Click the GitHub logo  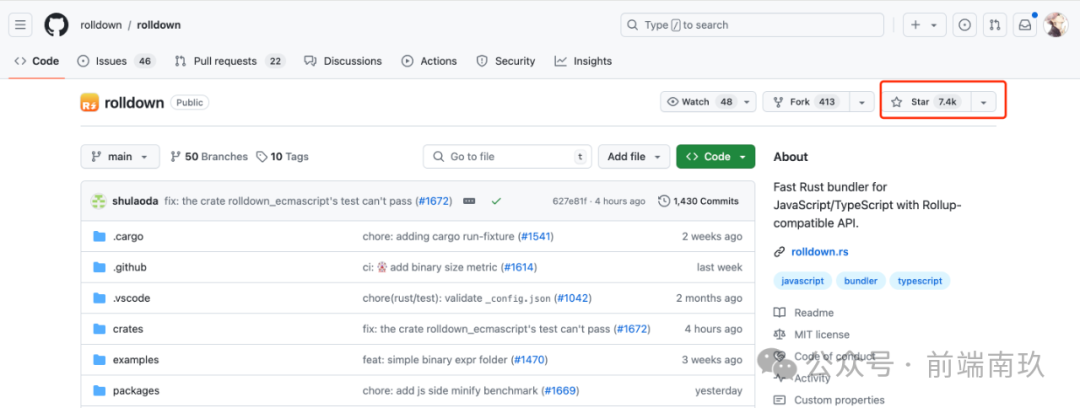[56, 26]
